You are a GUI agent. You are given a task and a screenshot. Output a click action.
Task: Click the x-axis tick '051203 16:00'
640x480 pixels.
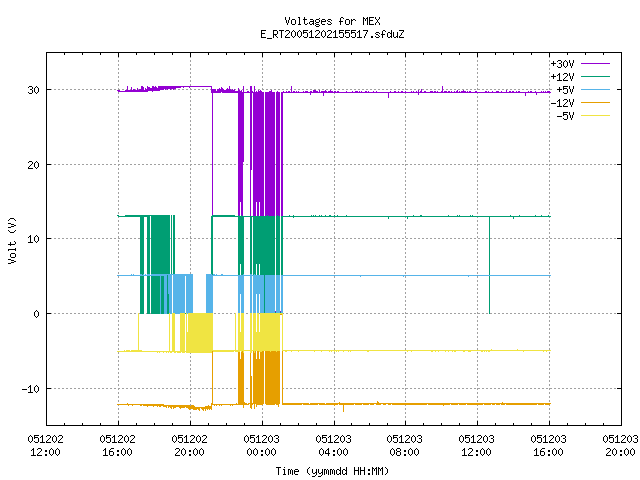(x=549, y=446)
